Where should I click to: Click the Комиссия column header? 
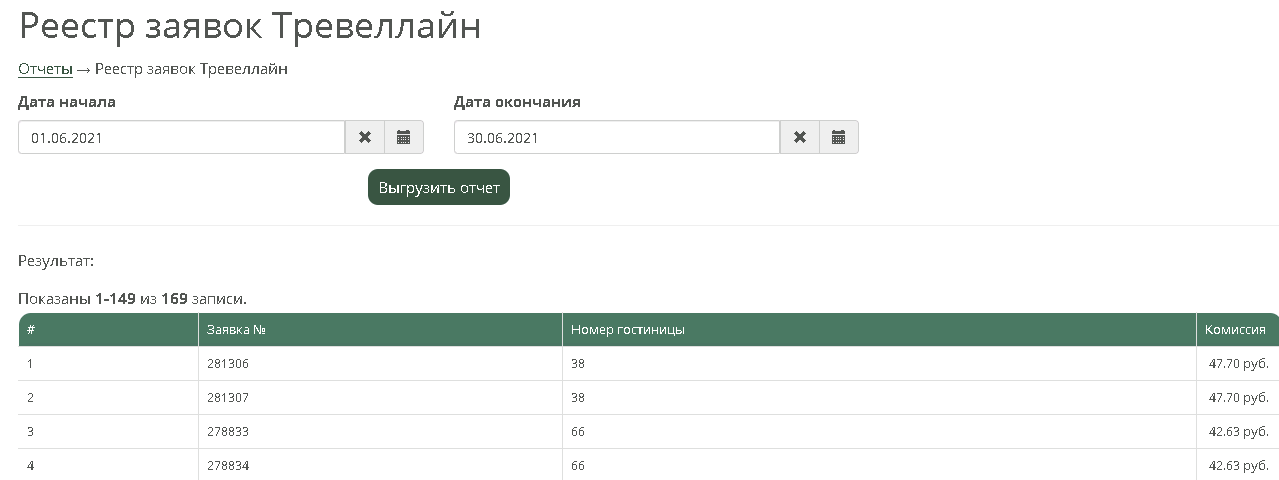tap(1234, 330)
